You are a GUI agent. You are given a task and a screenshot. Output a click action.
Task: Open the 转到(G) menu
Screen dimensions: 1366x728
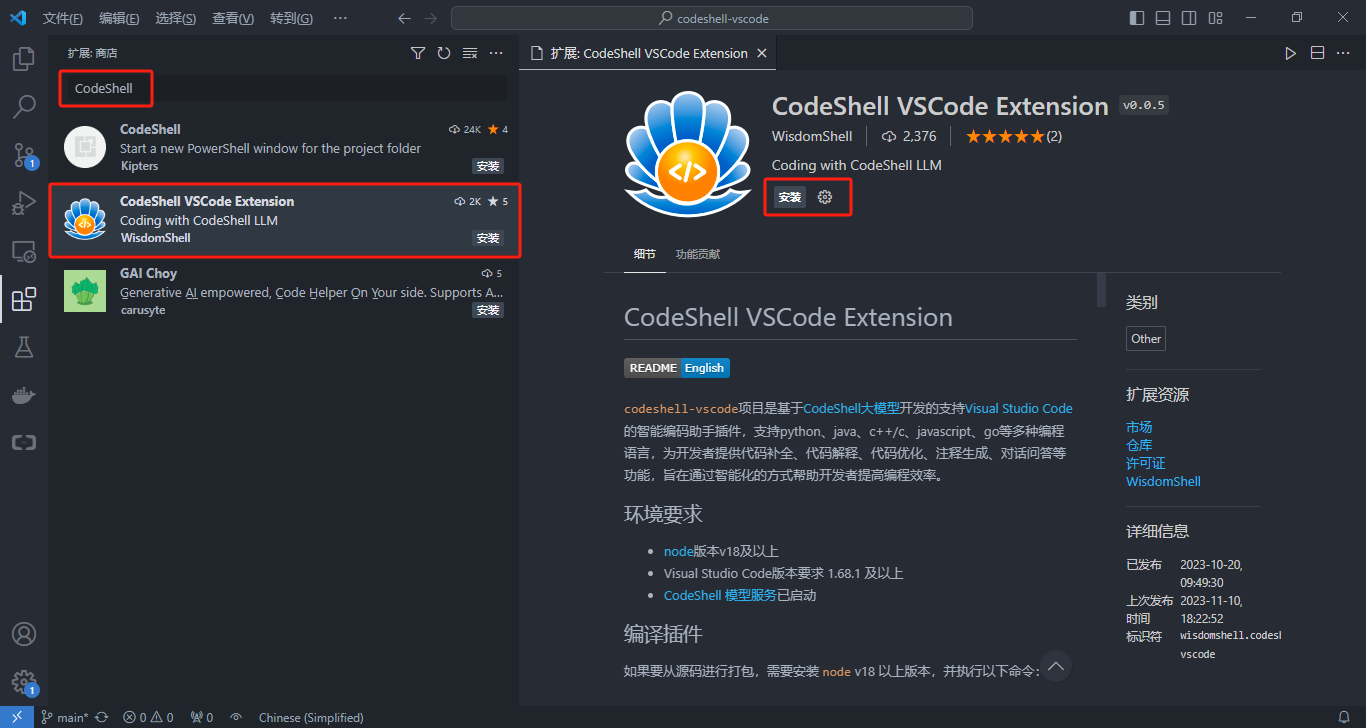[291, 18]
